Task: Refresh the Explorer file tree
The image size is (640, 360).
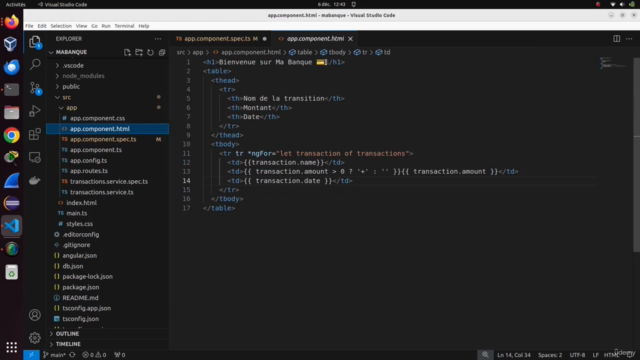Action: tap(150, 52)
